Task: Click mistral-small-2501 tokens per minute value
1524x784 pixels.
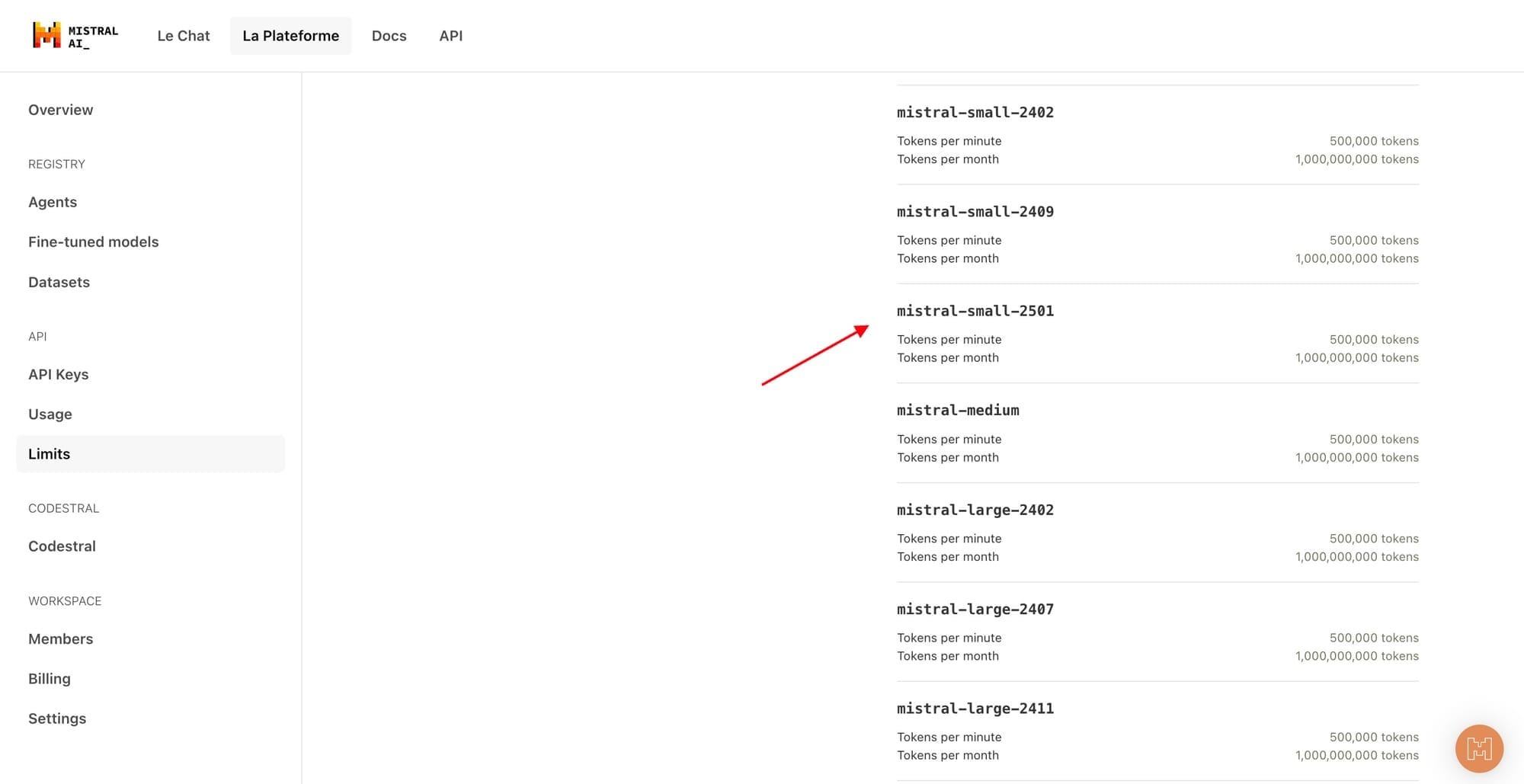Action: click(1374, 340)
